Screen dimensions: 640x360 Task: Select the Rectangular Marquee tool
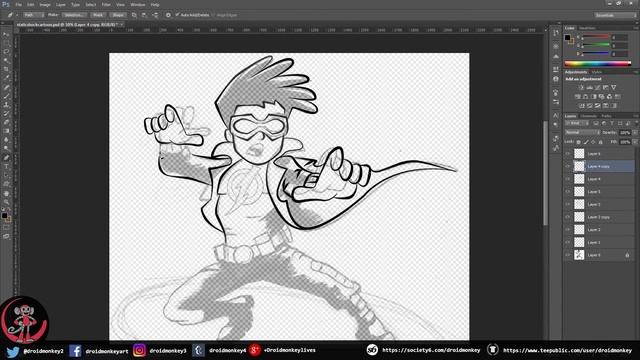pos(6,43)
